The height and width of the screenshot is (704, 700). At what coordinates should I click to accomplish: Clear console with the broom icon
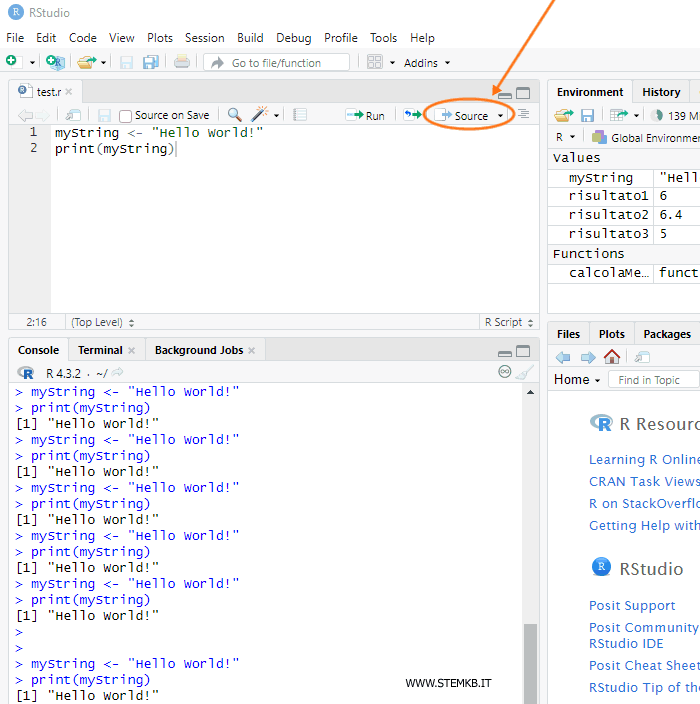pos(526,372)
